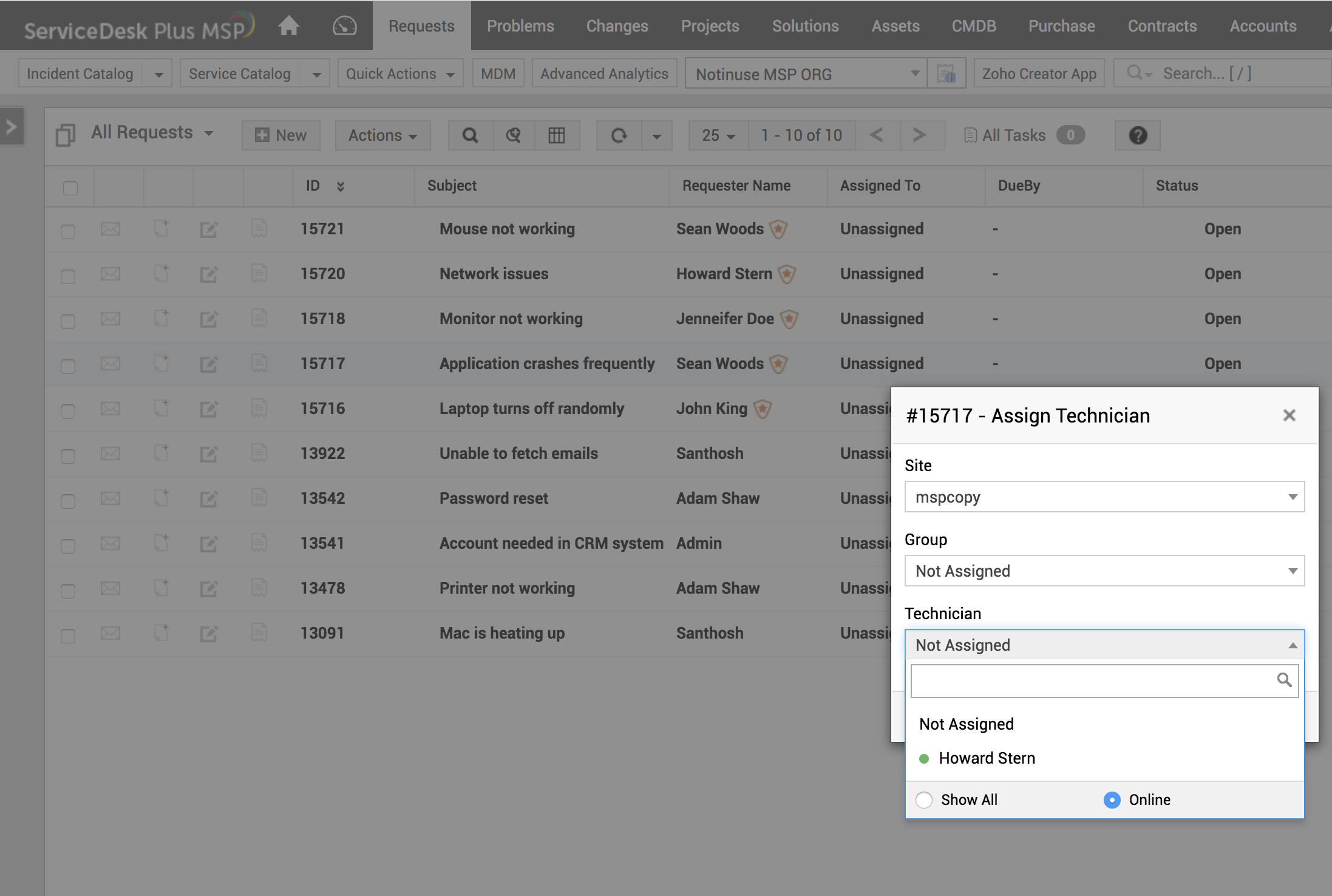Click the technician search input field
Screen dimensions: 1332x896
[1093, 681]
